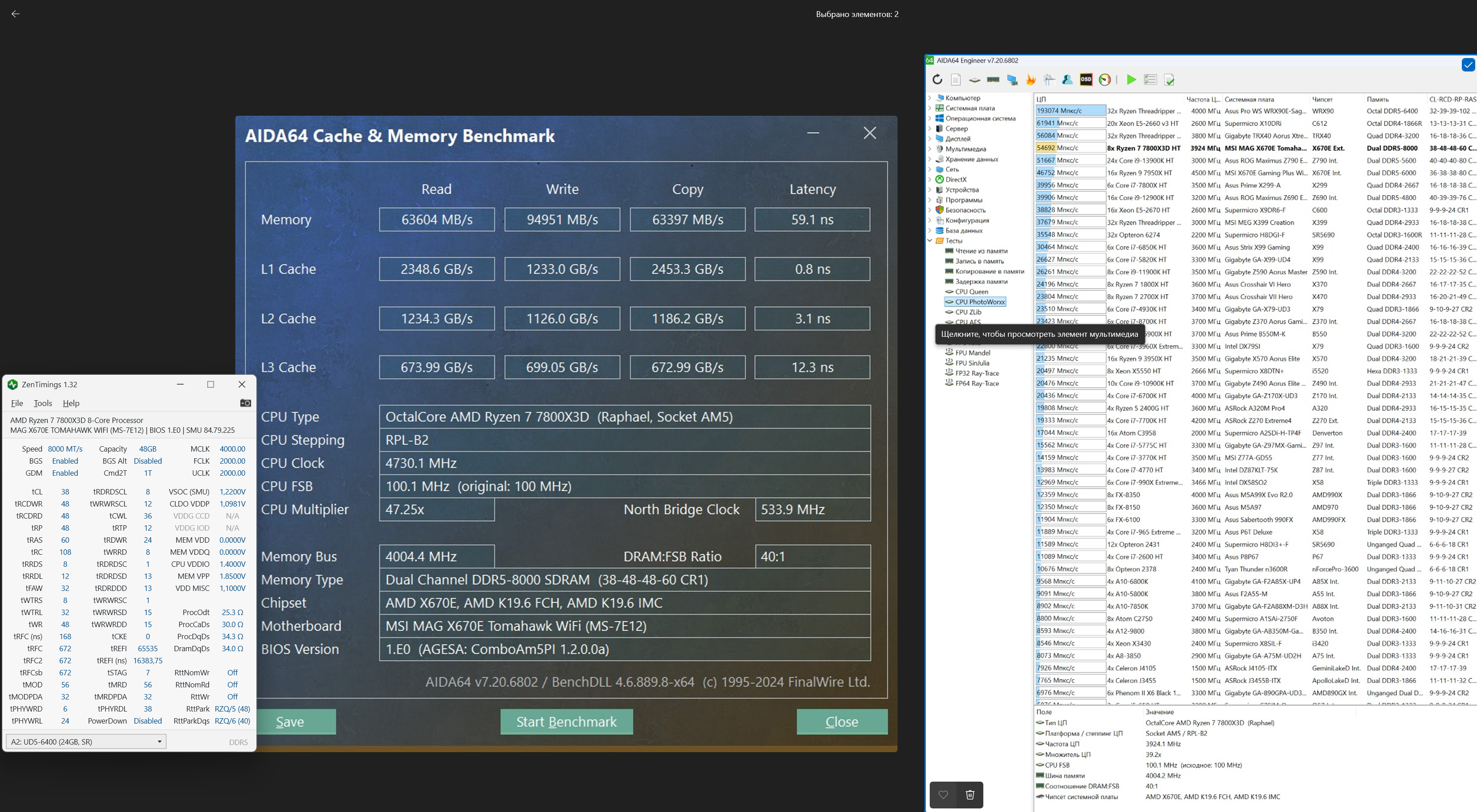Toggle the heart favorite button
Screen dimensions: 1477x812
click(943, 794)
